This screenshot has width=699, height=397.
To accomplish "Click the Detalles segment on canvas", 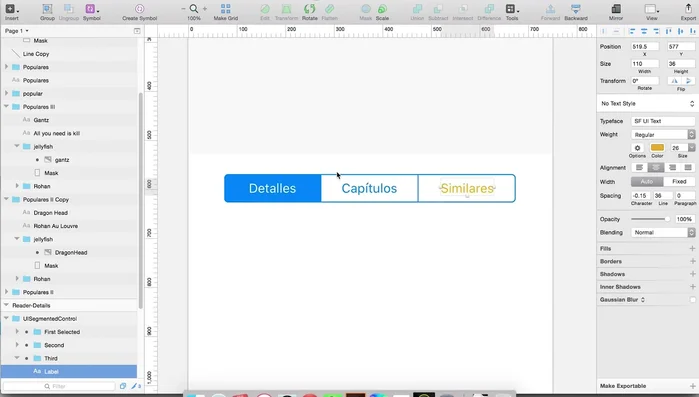I will pos(272,188).
